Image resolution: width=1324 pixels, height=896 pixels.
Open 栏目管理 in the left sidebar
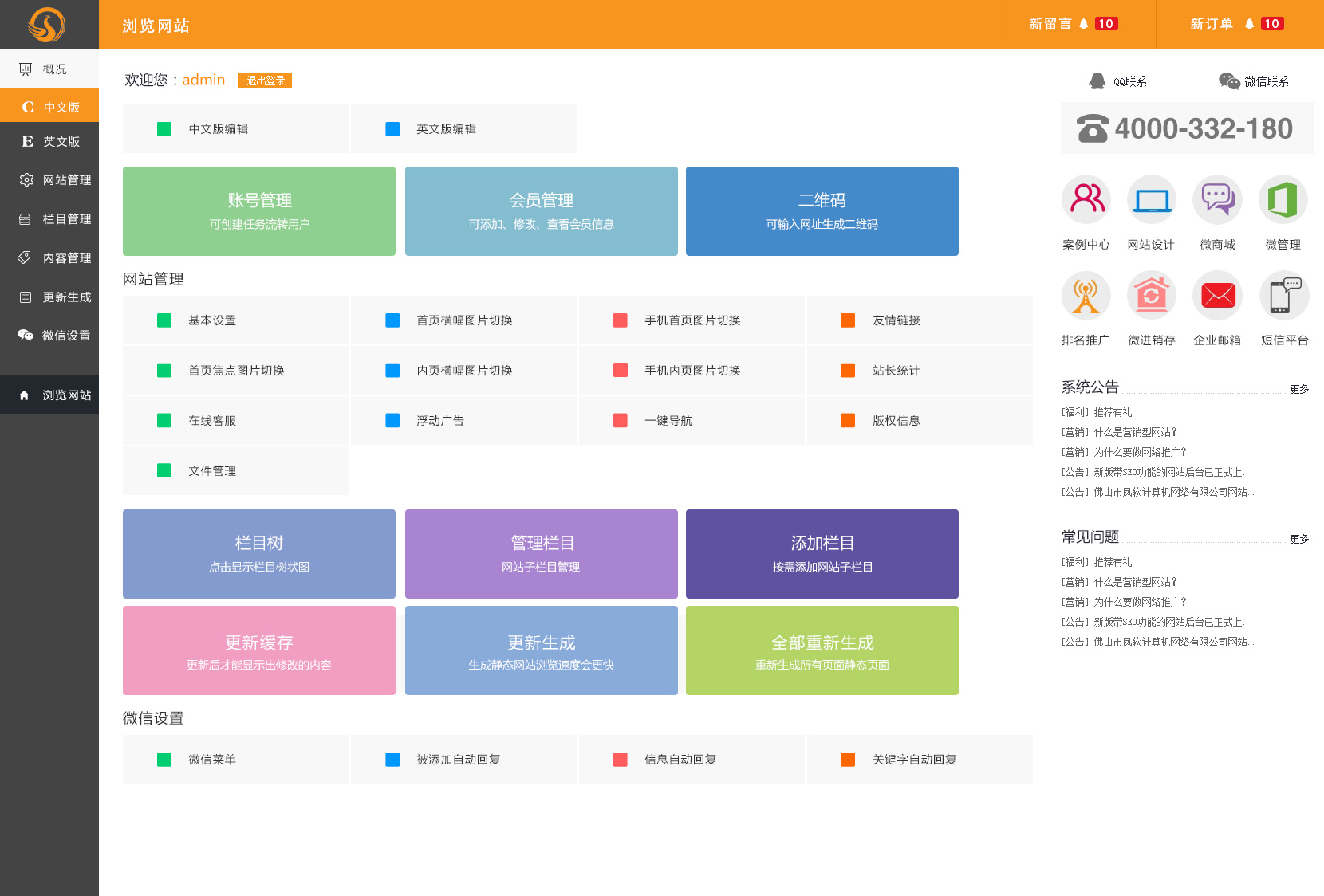point(49,219)
